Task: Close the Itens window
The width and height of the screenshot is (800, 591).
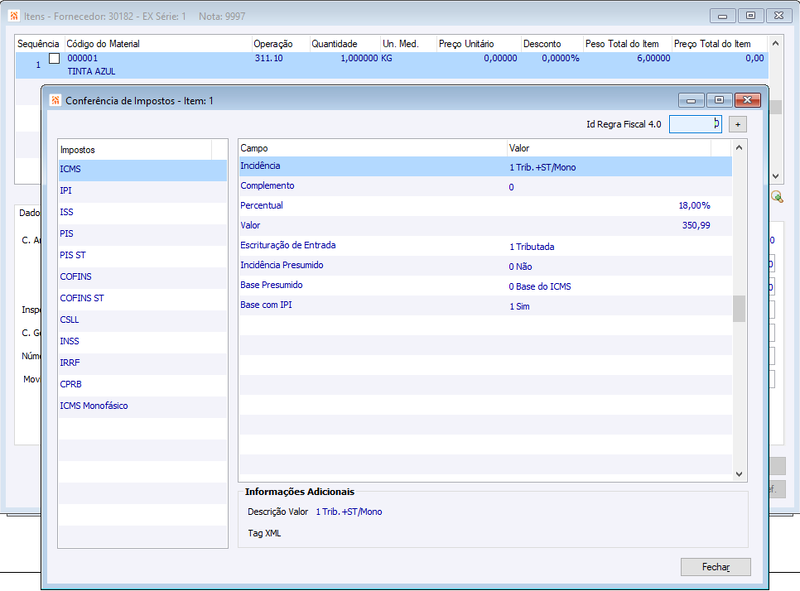Action: [x=779, y=16]
